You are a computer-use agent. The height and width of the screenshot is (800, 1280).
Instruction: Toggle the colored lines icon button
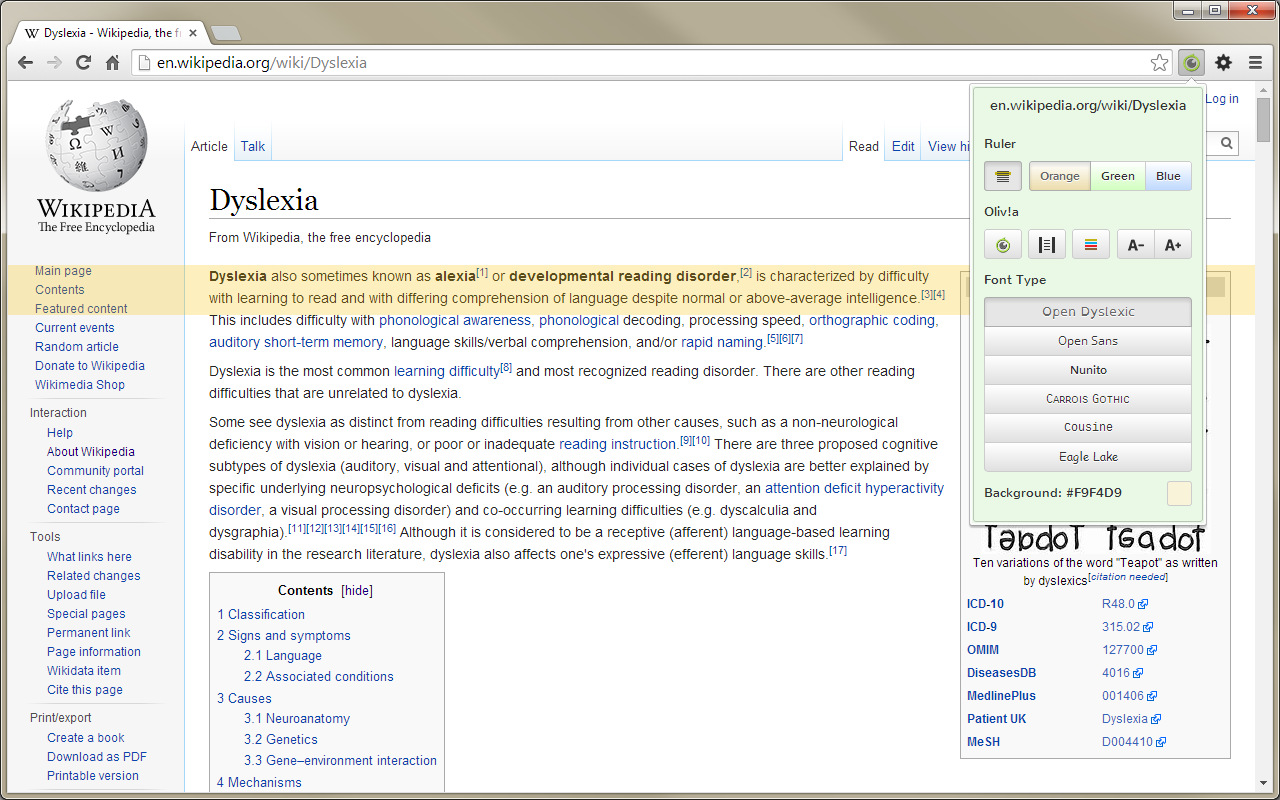pyautogui.click(x=1091, y=245)
